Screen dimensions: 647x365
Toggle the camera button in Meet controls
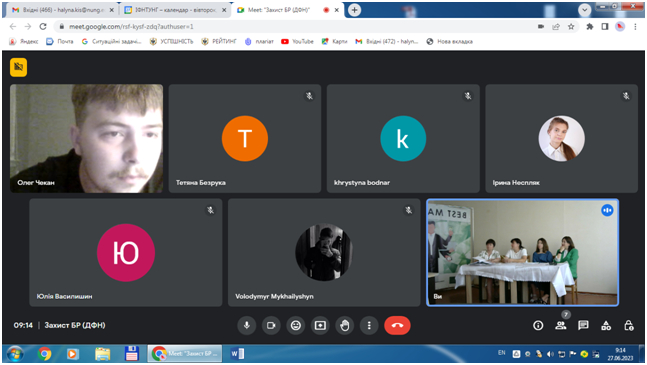(271, 325)
